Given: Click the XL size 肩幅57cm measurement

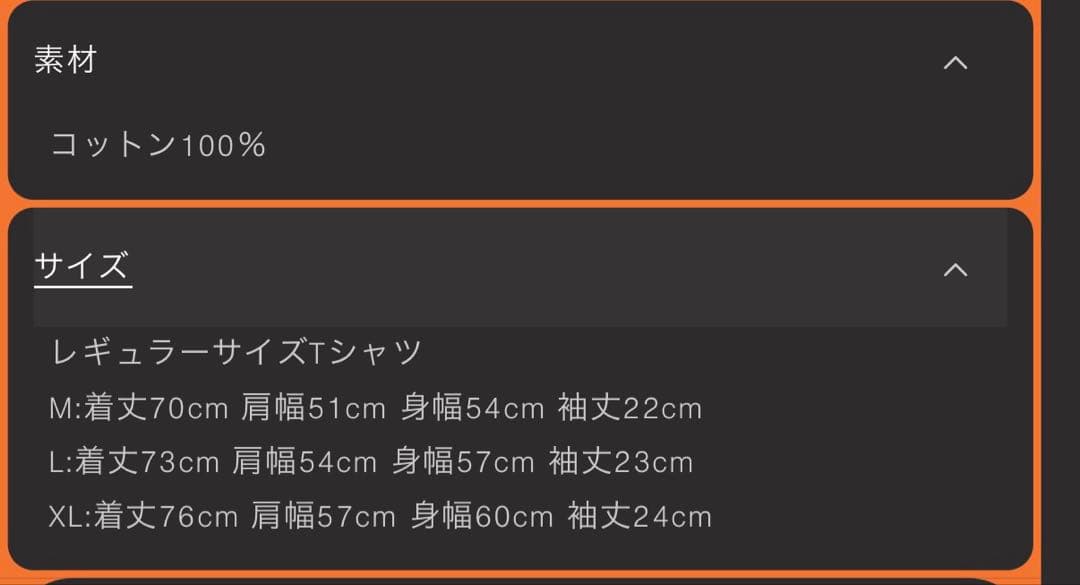Looking at the screenshot, I should (x=324, y=516).
